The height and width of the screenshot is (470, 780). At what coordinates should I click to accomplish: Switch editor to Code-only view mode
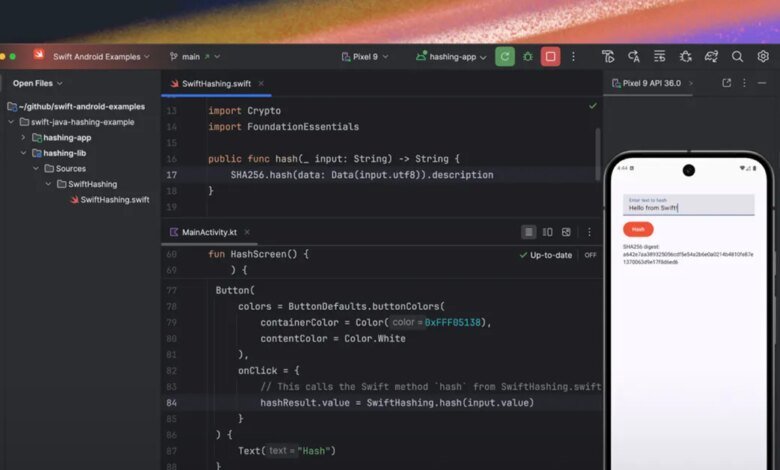[x=529, y=232]
